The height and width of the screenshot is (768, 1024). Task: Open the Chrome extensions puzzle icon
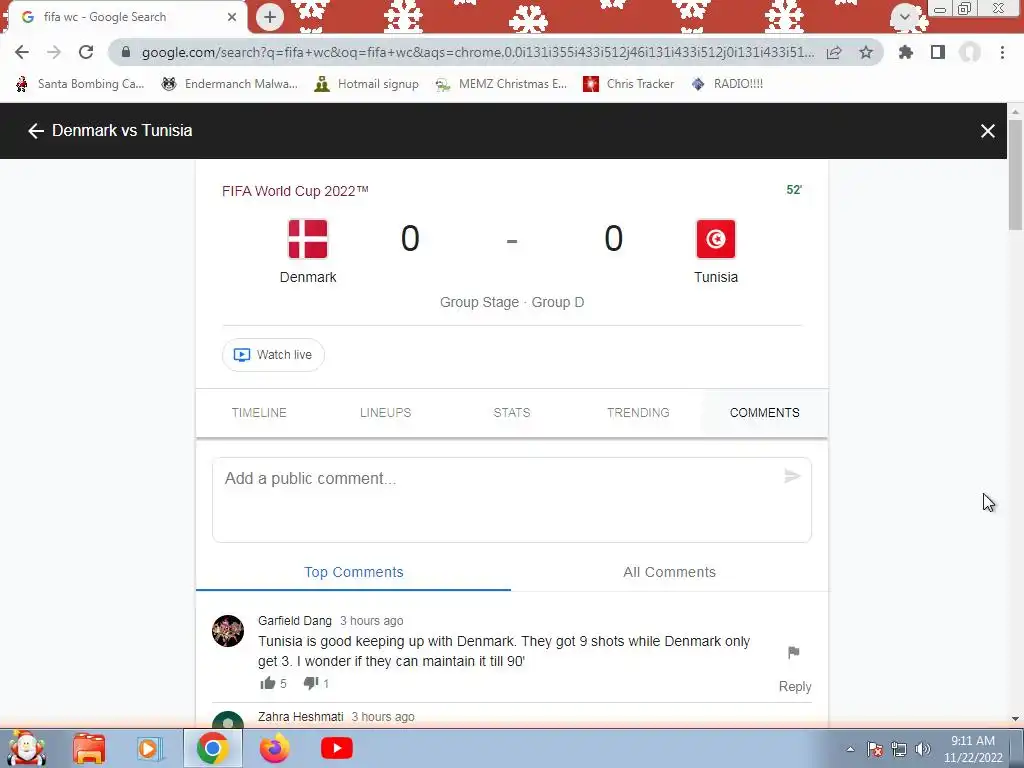click(x=906, y=52)
